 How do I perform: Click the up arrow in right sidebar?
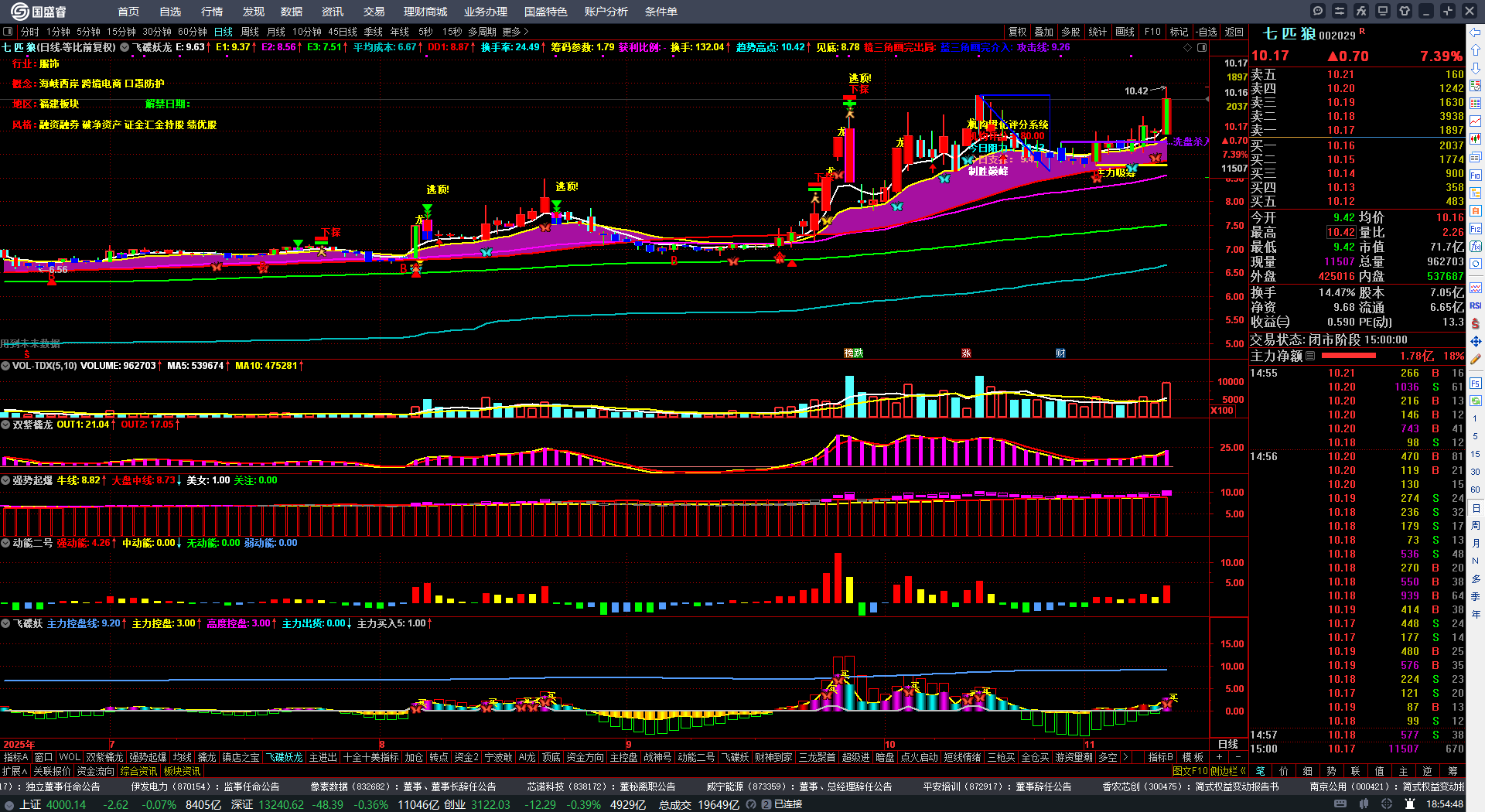pos(1476,50)
